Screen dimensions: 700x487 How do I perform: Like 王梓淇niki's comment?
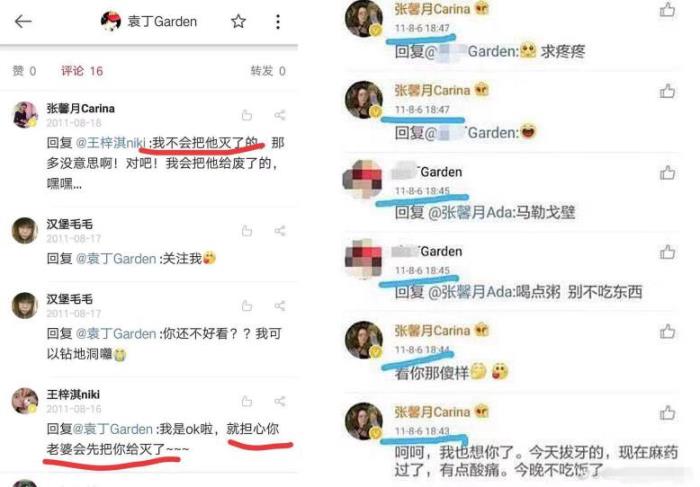point(246,401)
